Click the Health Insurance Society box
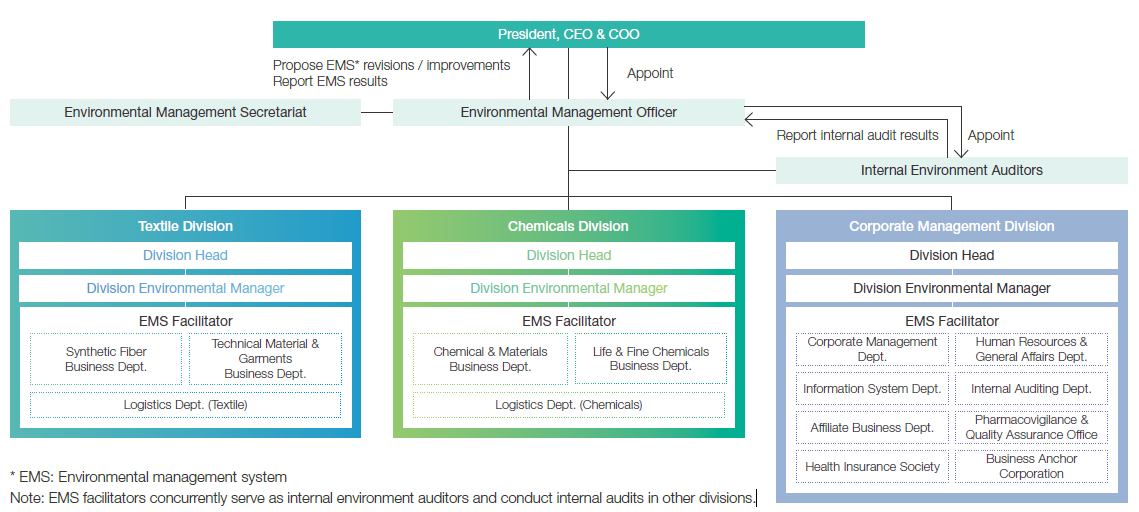1139x512 pixels. [x=872, y=467]
